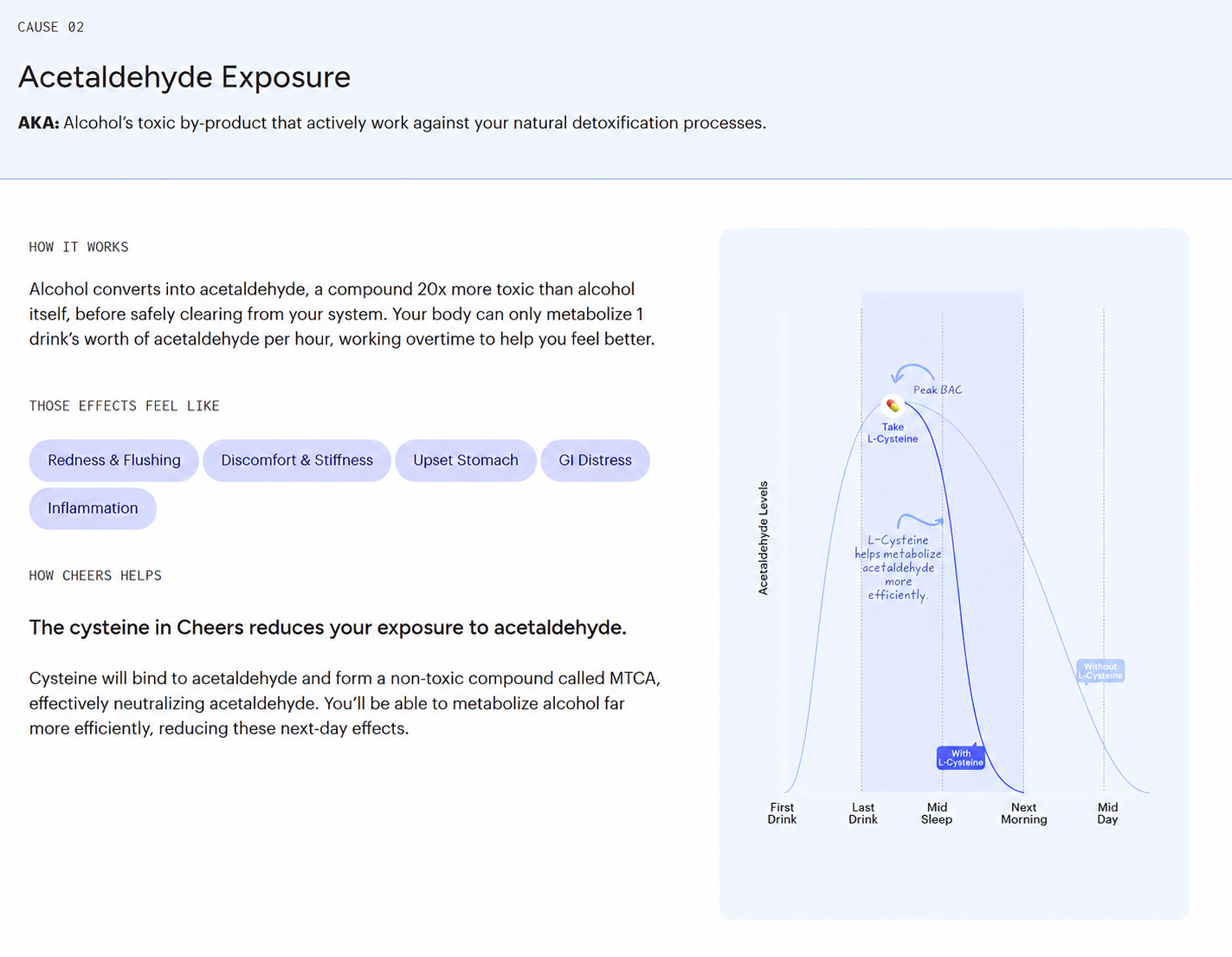1232x957 pixels.
Task: Click the handwritten 'L-Cysteine helps metabolize' note
Action: click(x=898, y=567)
